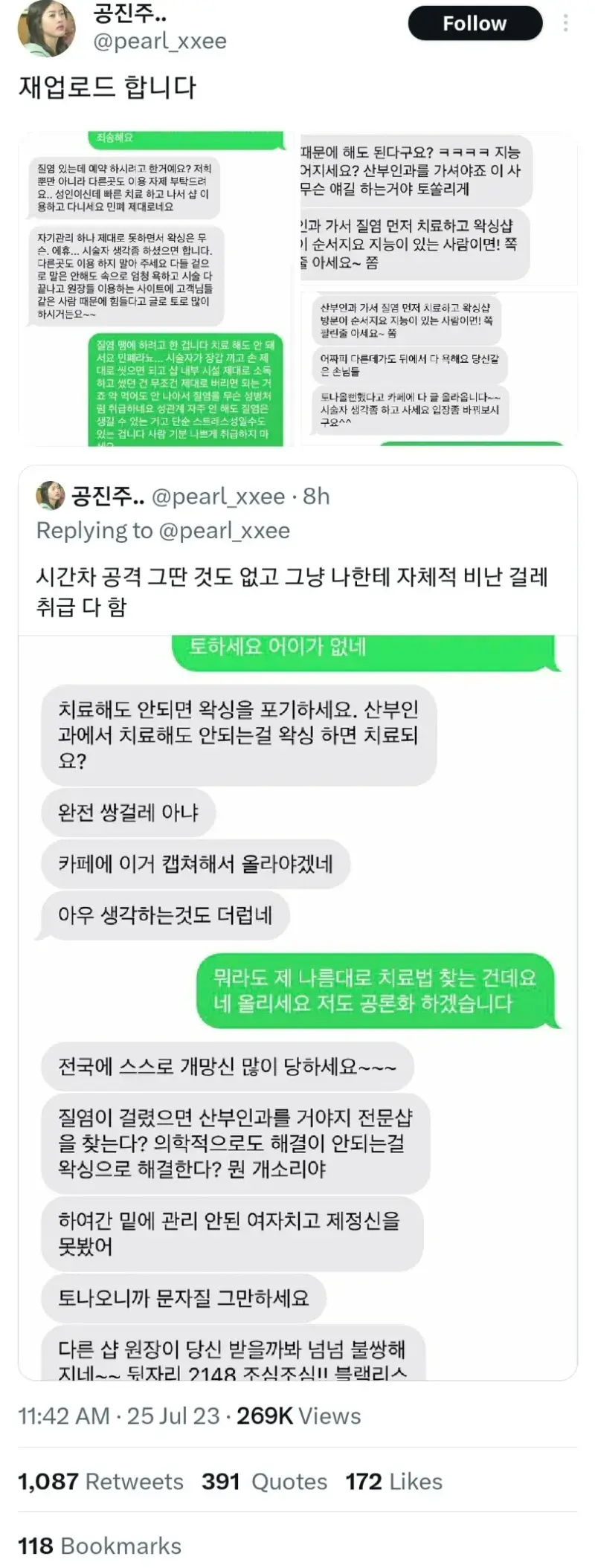Open the second attached chat screenshot on right
This screenshot has width=595, height=1568.
(x=438, y=288)
